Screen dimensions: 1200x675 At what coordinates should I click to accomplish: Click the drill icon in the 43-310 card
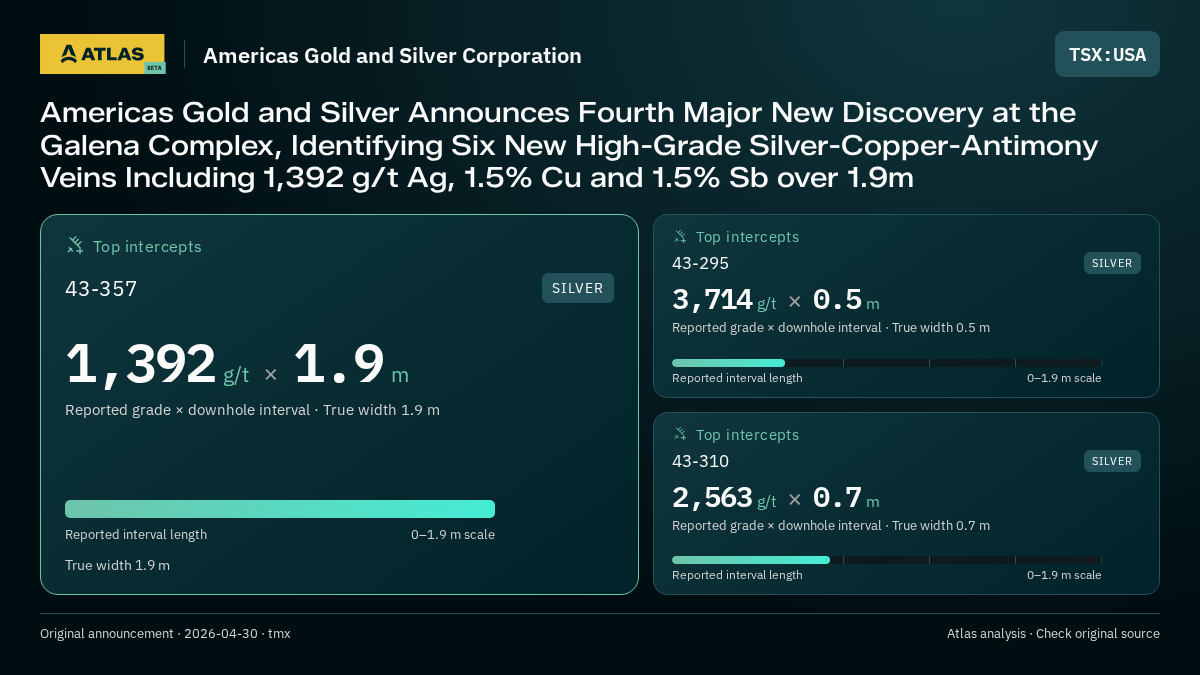point(680,434)
